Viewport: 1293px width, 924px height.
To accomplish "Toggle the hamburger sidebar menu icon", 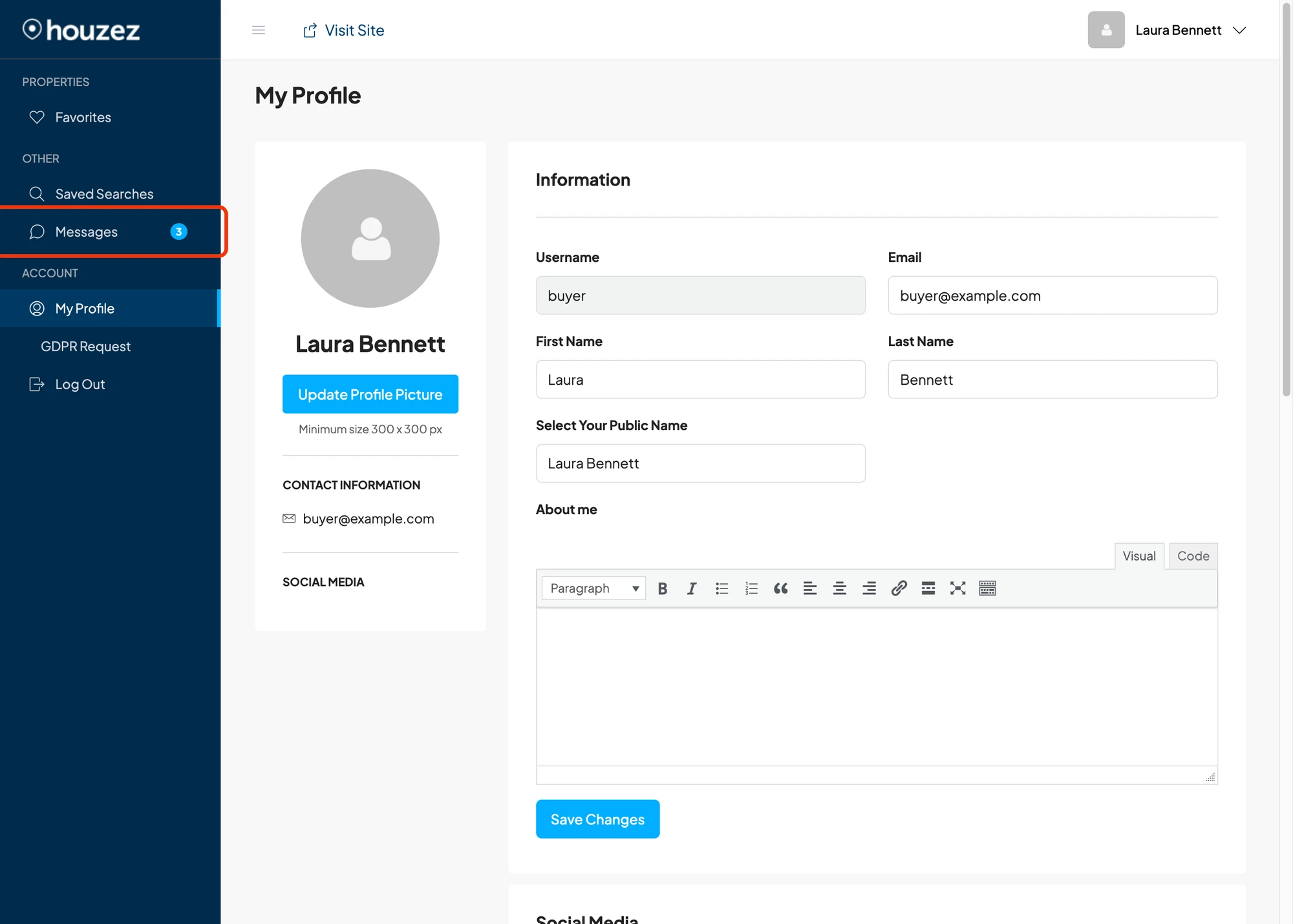I will point(259,30).
